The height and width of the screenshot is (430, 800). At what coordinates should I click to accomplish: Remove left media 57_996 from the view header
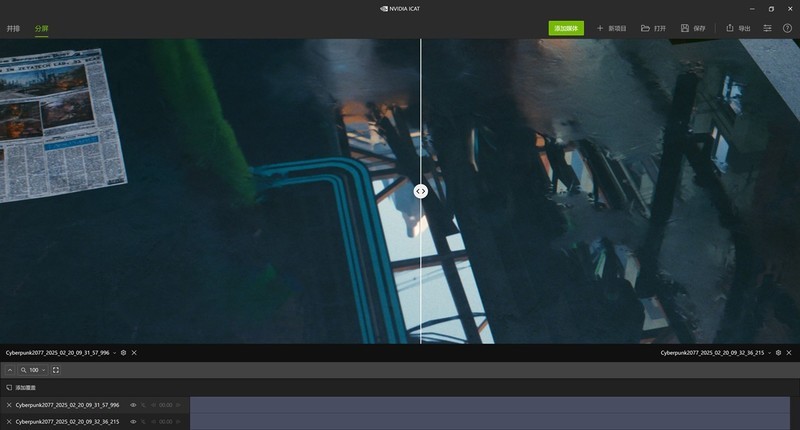click(134, 353)
